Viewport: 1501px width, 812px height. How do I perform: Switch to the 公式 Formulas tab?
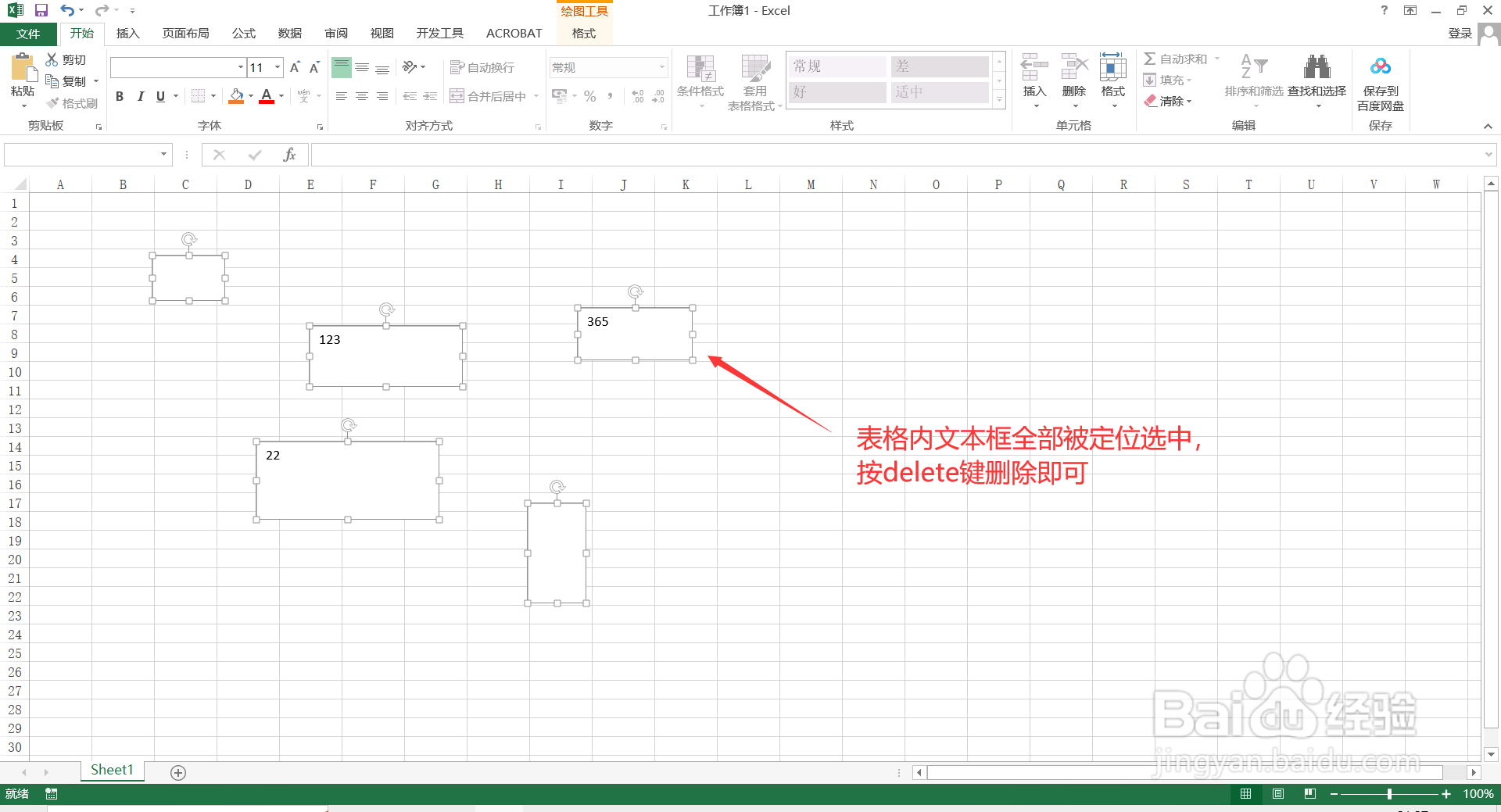(x=244, y=34)
